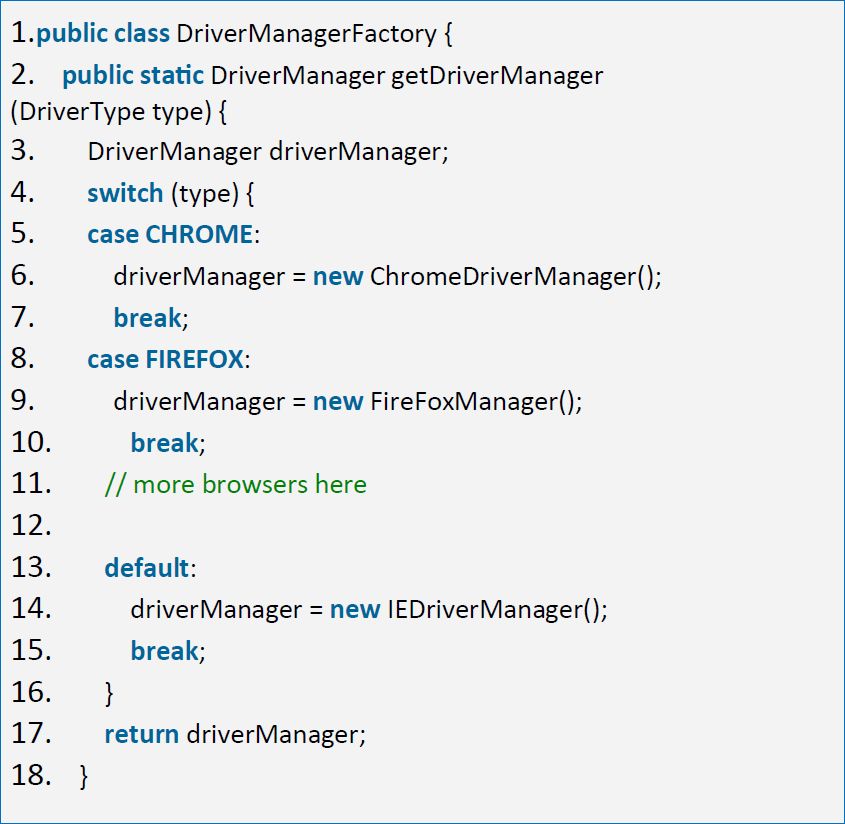Click the 'public static' keywords on line 2
845x824 pixels.
(x=133, y=76)
